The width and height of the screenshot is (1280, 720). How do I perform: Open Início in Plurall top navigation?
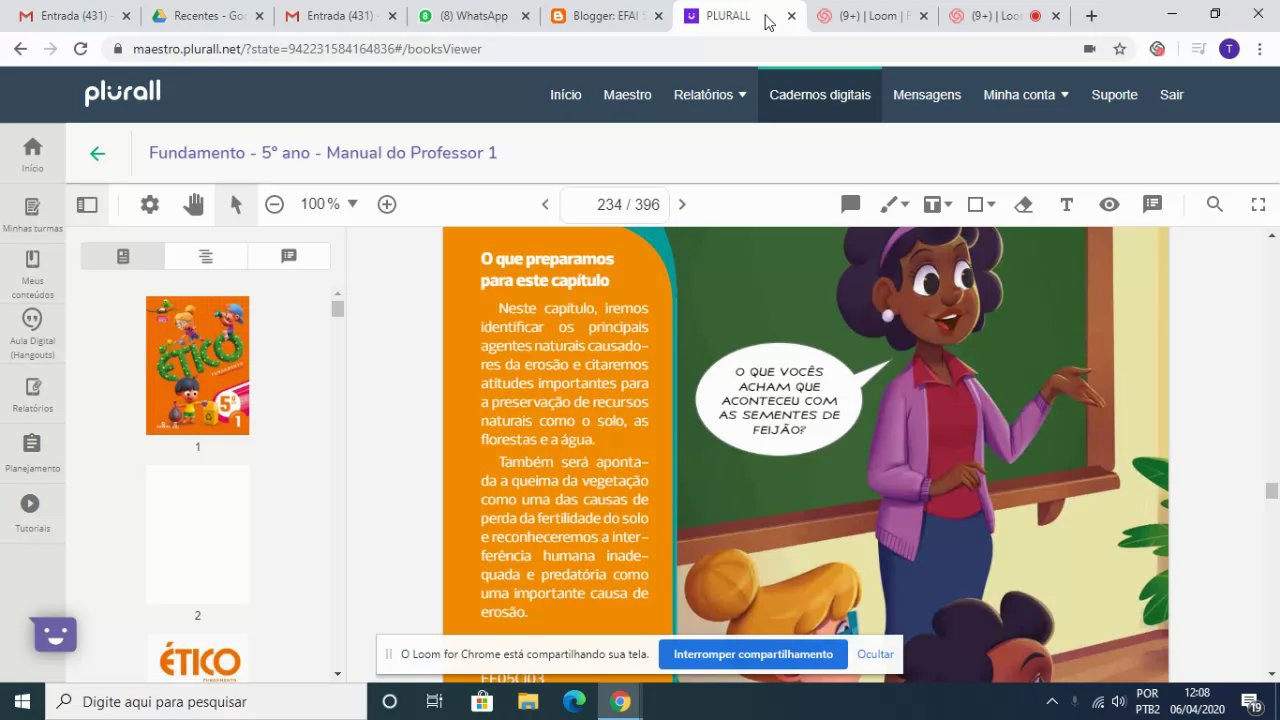point(565,95)
